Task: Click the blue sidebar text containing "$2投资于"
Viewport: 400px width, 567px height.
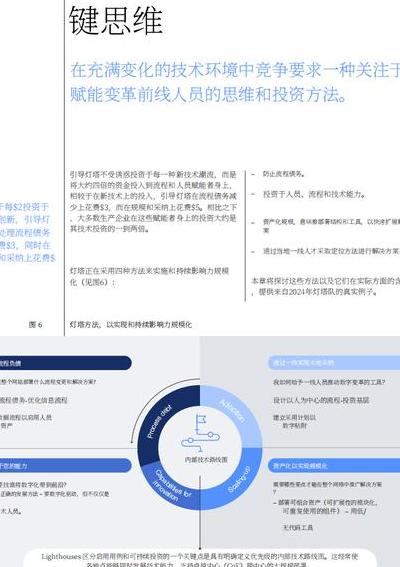Action: click(24, 207)
